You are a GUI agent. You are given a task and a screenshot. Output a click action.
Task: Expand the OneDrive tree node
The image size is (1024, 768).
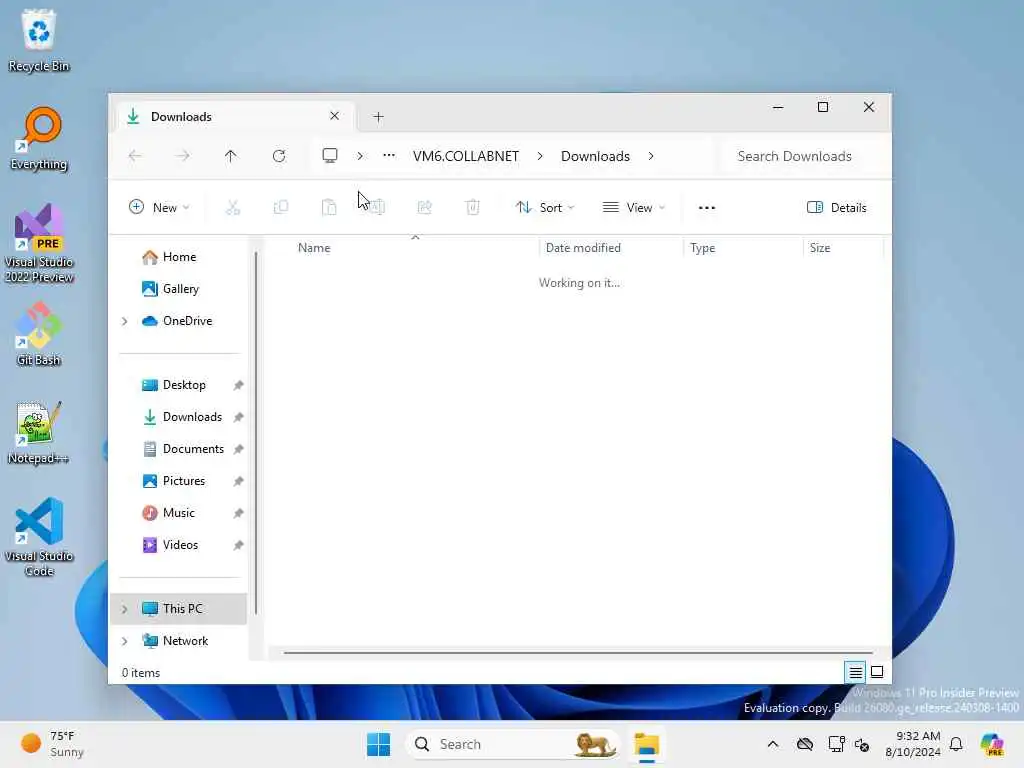[x=124, y=321]
